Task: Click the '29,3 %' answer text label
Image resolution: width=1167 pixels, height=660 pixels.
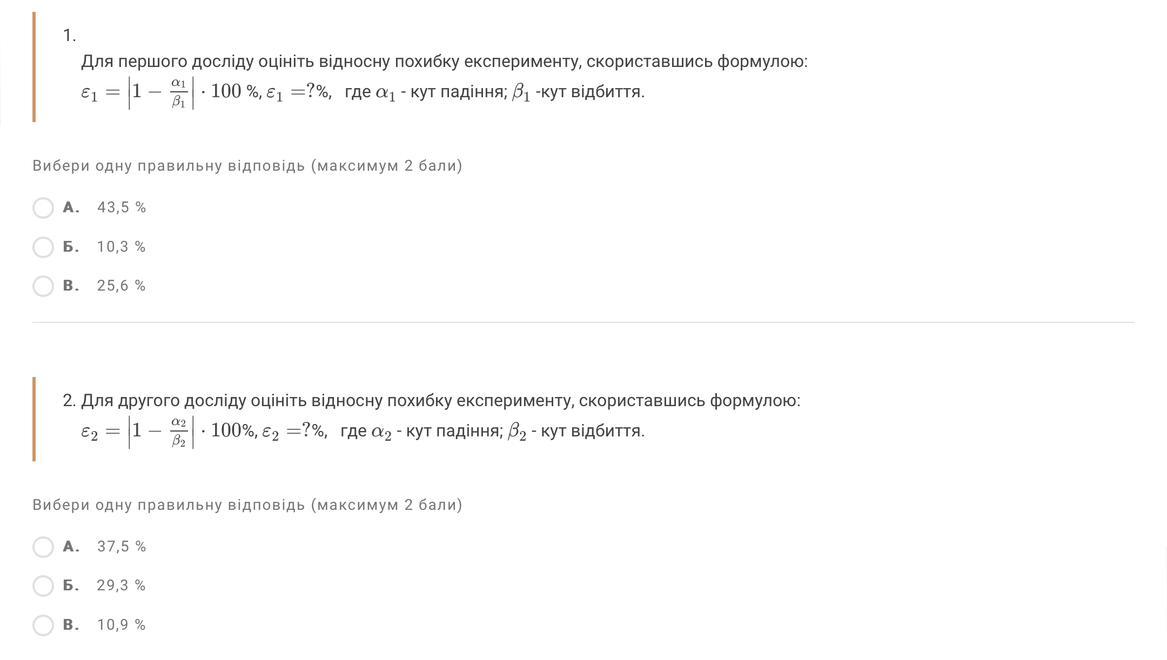Action: tap(121, 586)
